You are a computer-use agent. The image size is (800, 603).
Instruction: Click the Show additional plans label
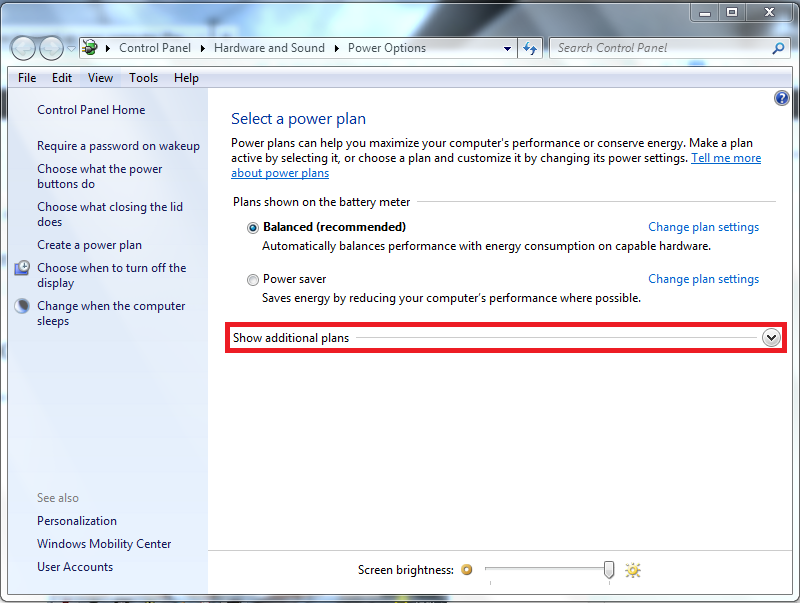(291, 338)
